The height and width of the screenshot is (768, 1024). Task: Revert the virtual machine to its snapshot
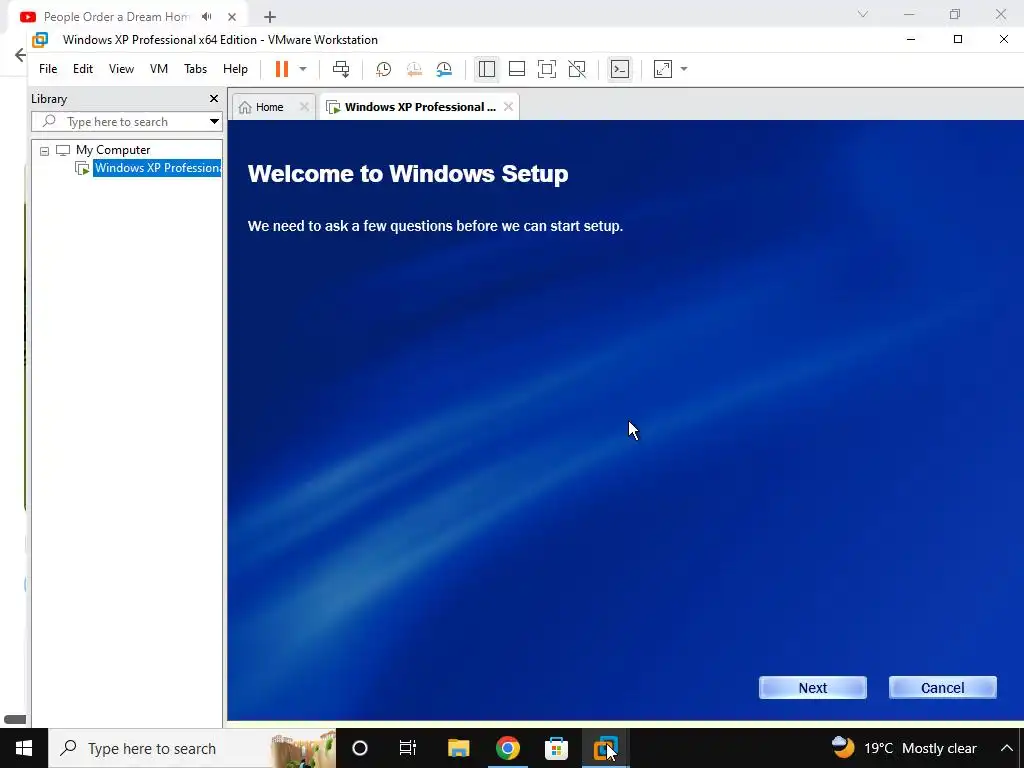click(414, 69)
